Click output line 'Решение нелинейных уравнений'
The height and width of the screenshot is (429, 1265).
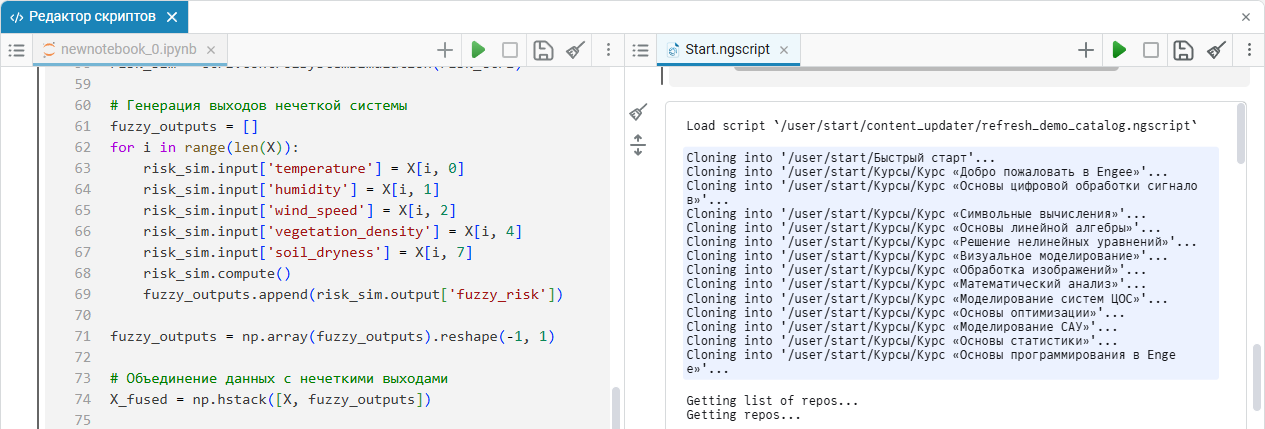pos(941,242)
